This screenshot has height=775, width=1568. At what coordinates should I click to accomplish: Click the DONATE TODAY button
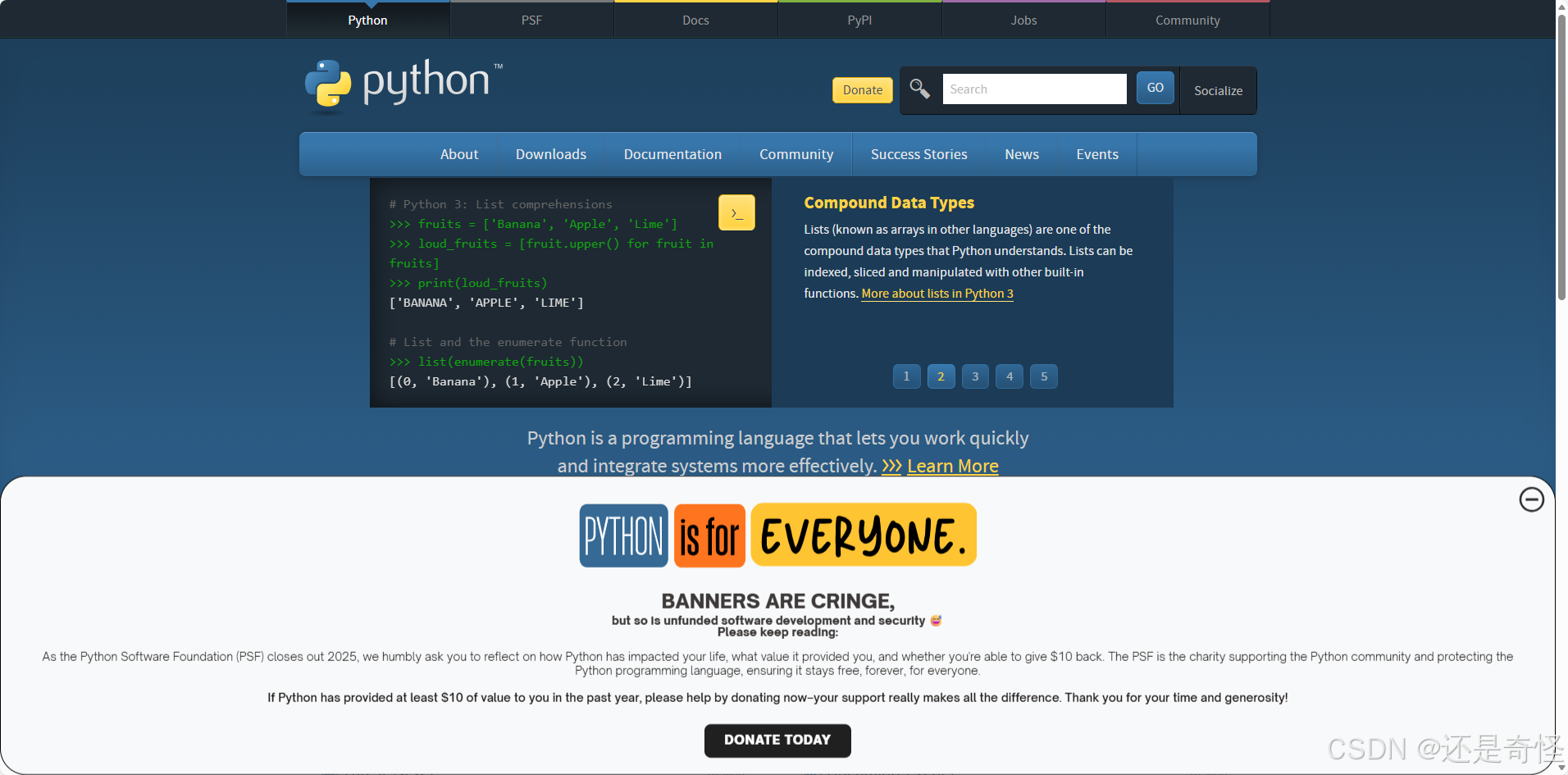coord(777,741)
